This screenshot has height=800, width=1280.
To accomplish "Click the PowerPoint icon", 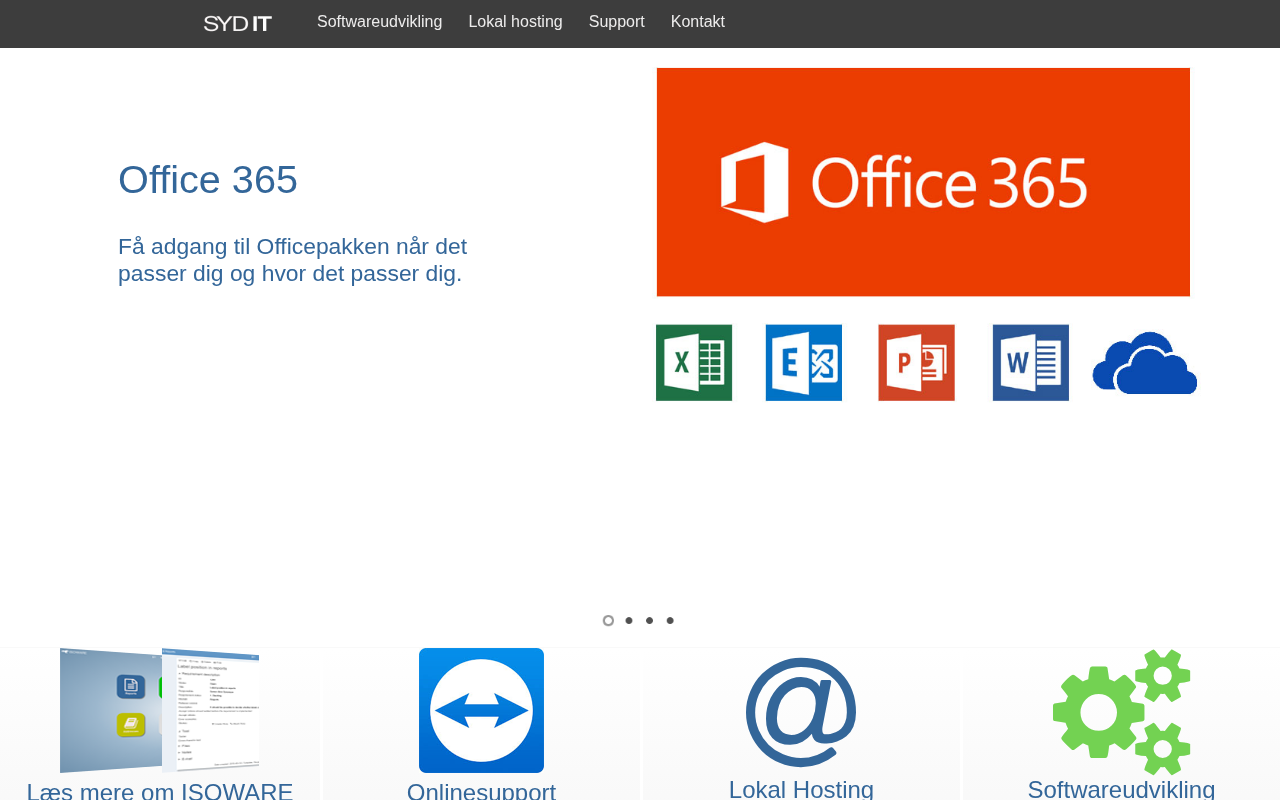I will tap(917, 363).
